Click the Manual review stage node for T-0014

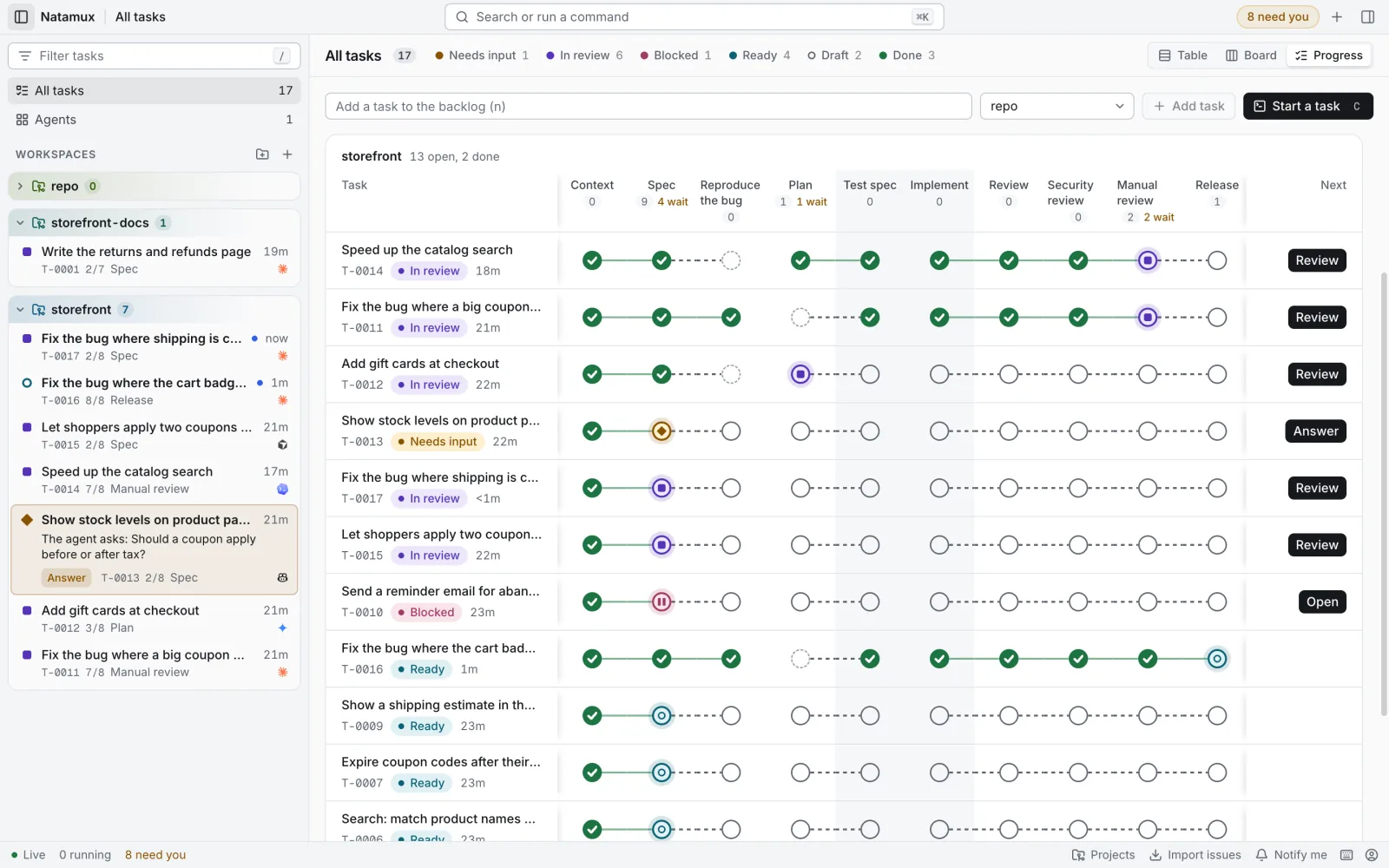click(x=1148, y=260)
